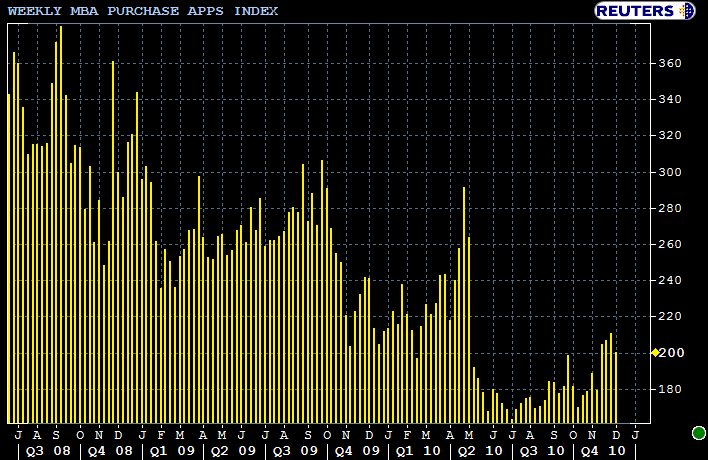This screenshot has width=708, height=460.
Task: Select the Q4 10 quarter label
Action: [x=603, y=450]
